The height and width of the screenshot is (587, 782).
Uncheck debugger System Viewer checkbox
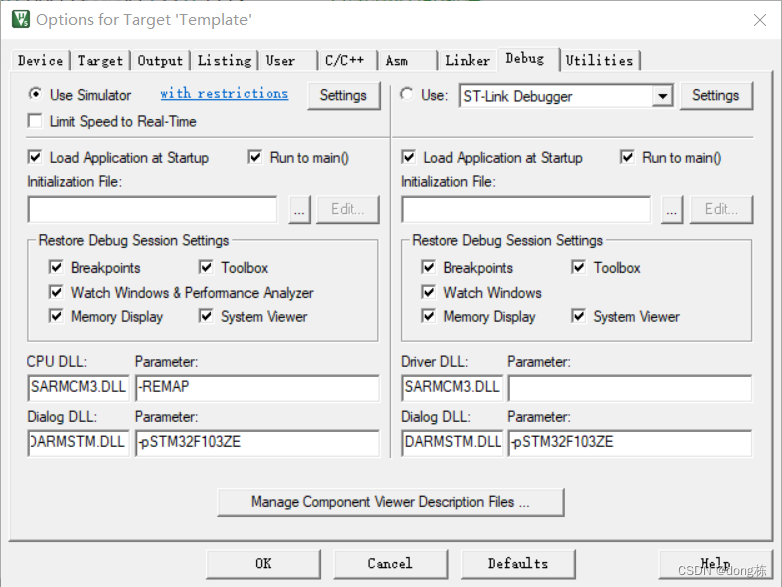(579, 316)
